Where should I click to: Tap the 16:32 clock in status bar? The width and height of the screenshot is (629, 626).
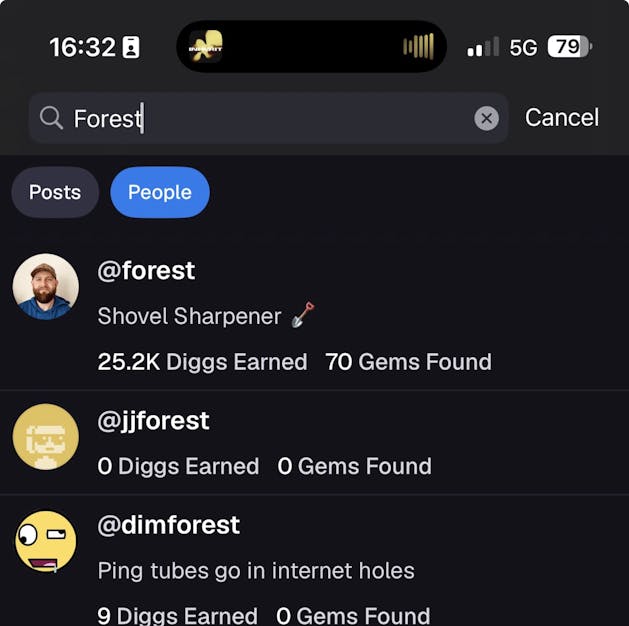(x=82, y=47)
